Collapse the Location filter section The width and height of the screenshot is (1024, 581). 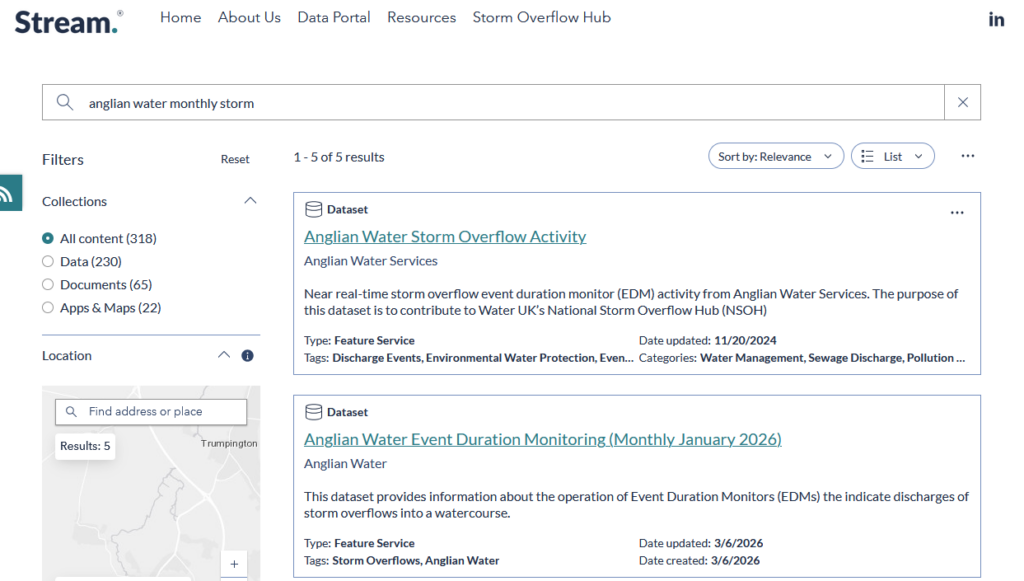pyautogui.click(x=224, y=356)
